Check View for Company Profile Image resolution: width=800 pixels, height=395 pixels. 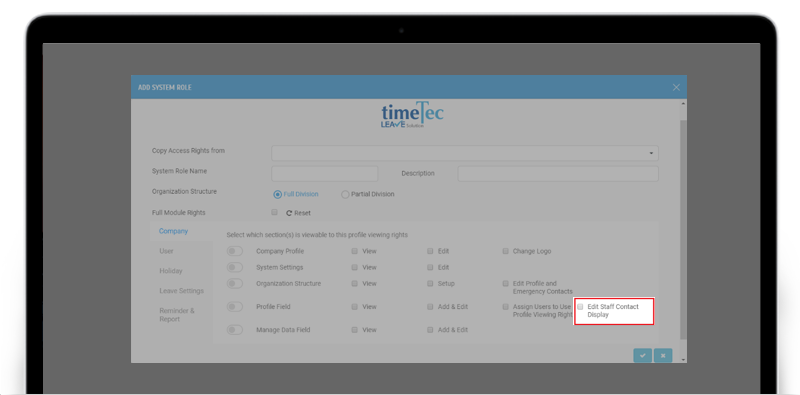tap(354, 251)
